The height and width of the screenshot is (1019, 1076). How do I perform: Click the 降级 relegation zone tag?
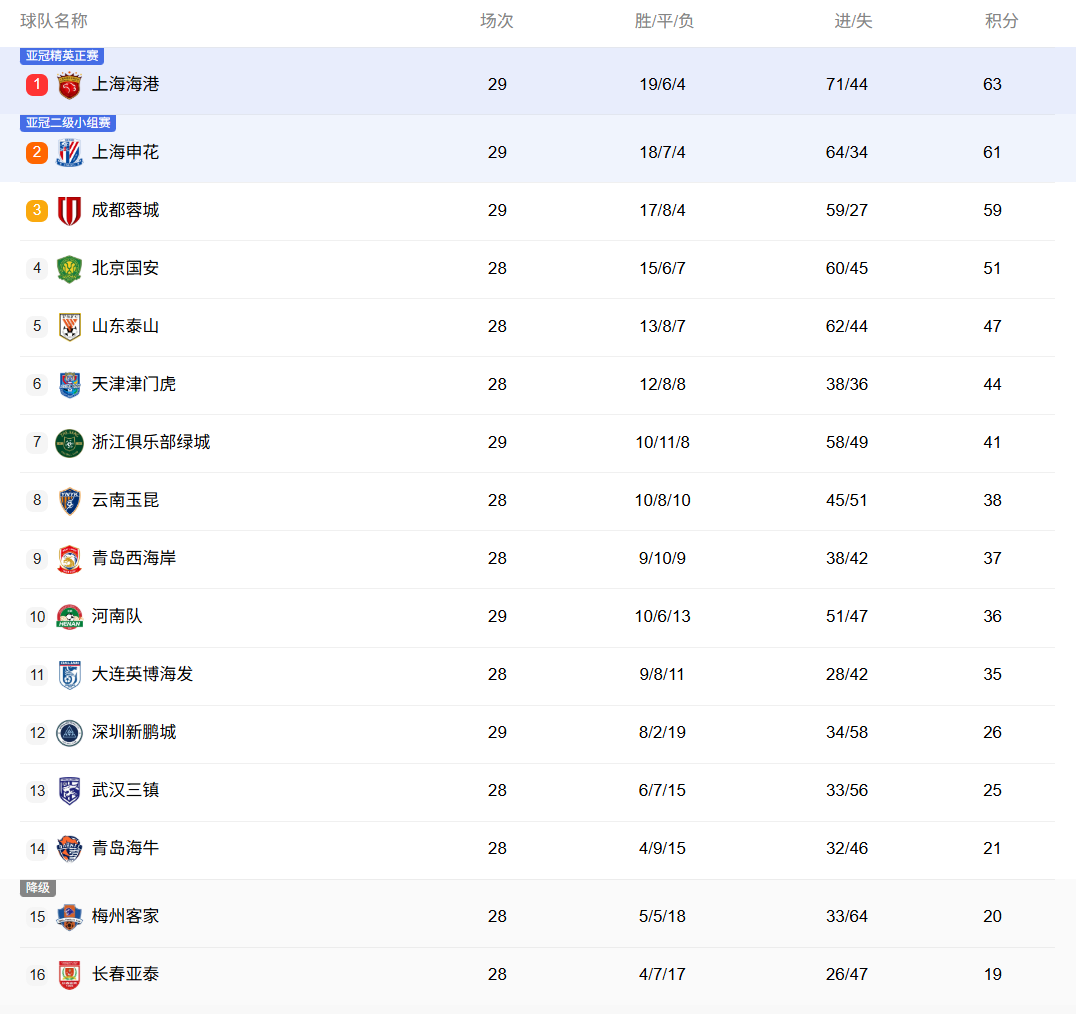pos(38,888)
